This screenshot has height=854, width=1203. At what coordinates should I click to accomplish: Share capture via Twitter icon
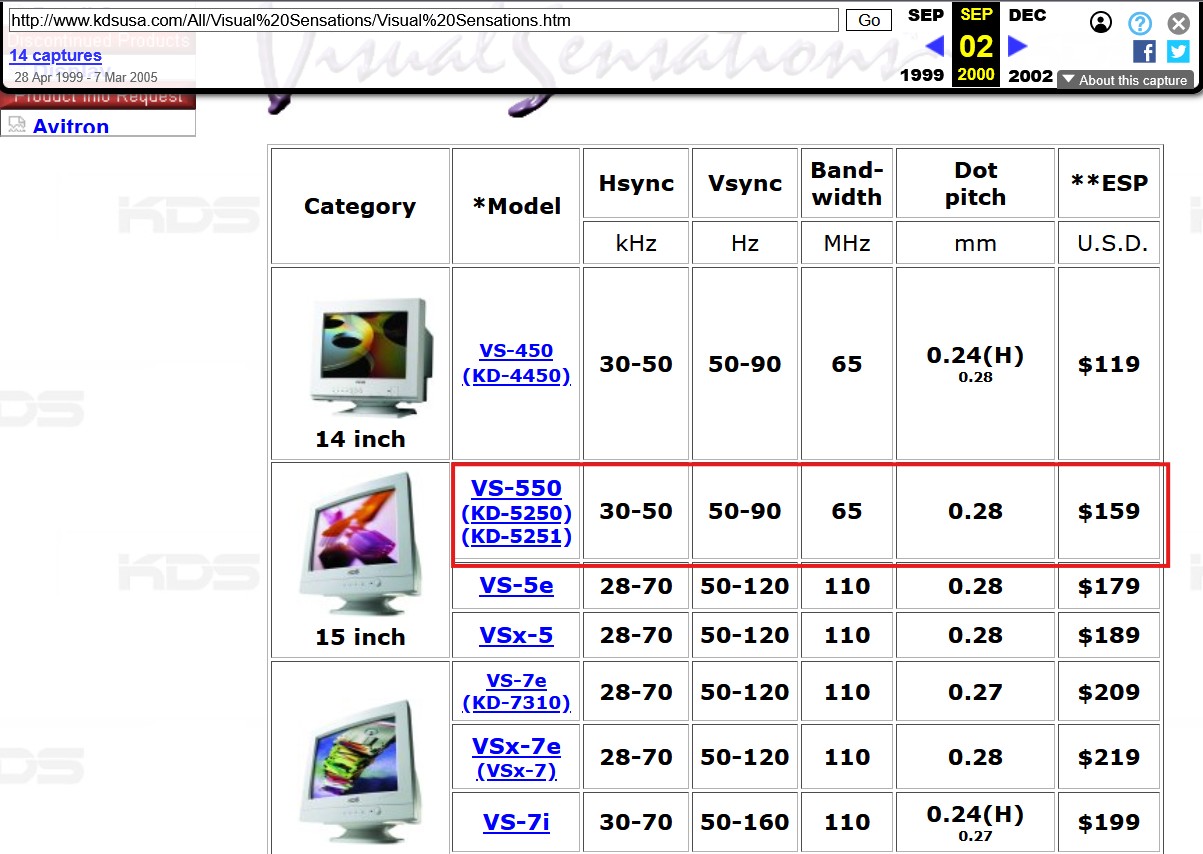point(1178,51)
